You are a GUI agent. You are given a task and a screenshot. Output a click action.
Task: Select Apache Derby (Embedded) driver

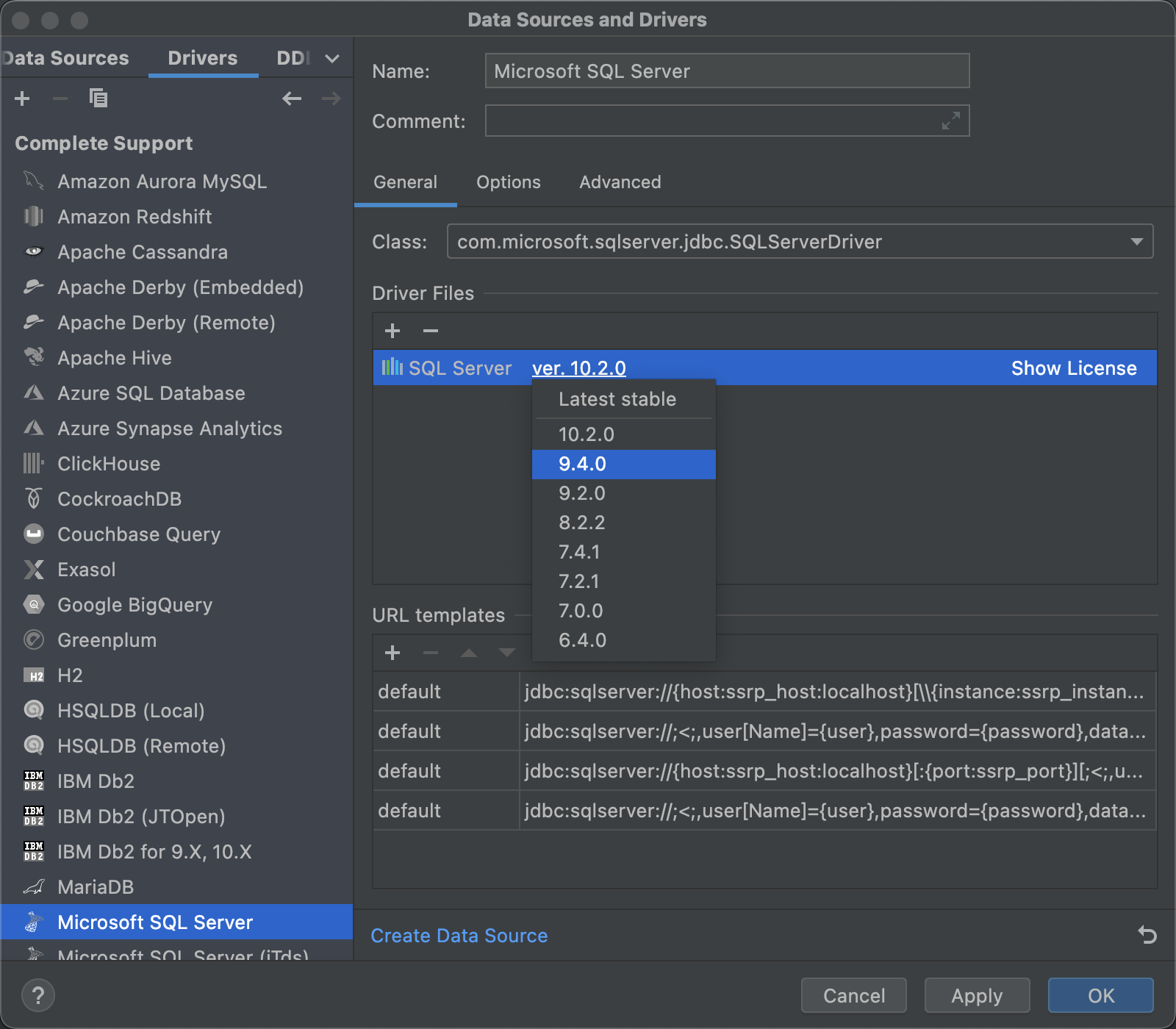[x=176, y=287]
